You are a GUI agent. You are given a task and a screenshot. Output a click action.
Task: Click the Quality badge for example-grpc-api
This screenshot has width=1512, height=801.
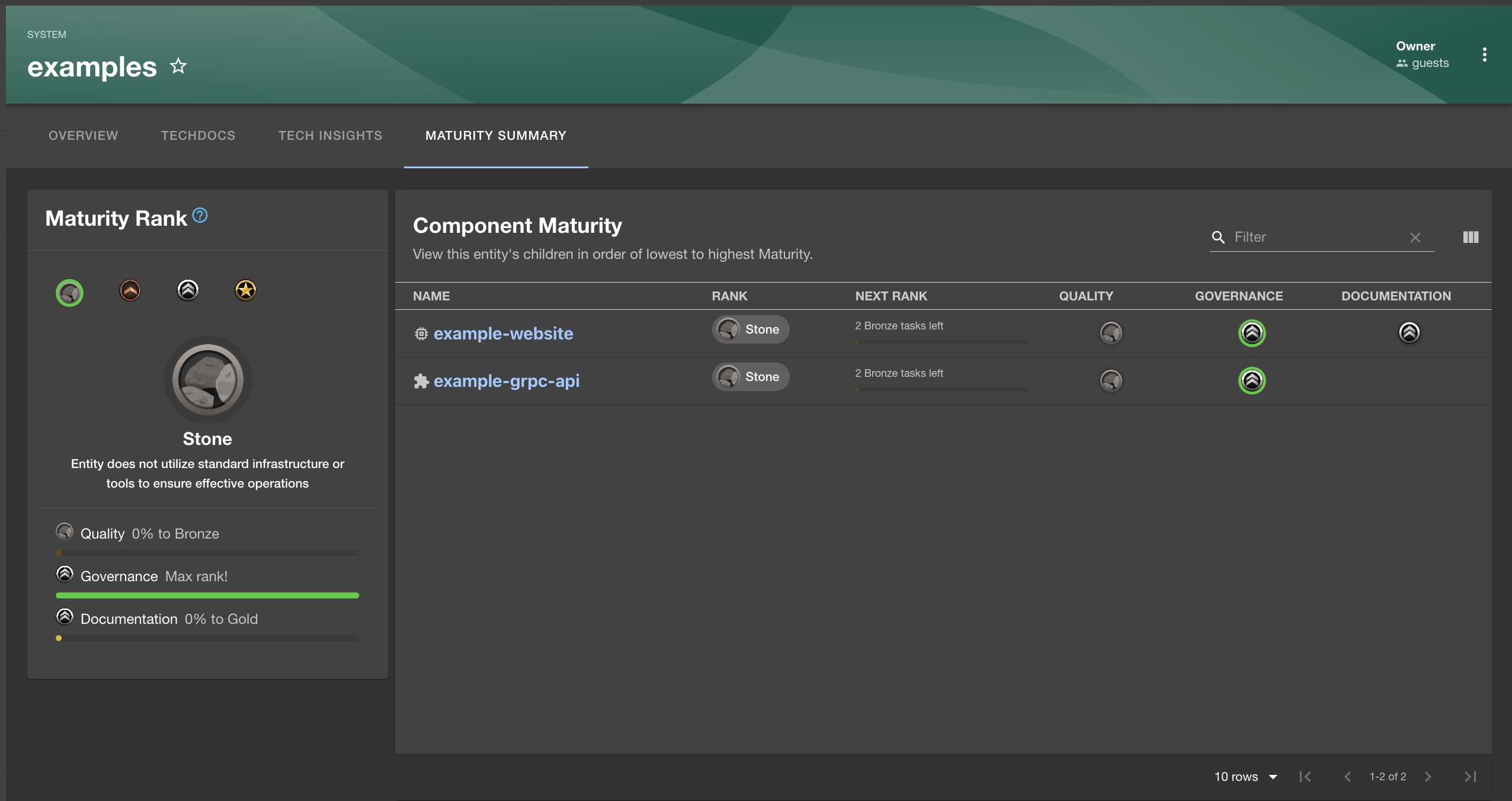point(1110,380)
